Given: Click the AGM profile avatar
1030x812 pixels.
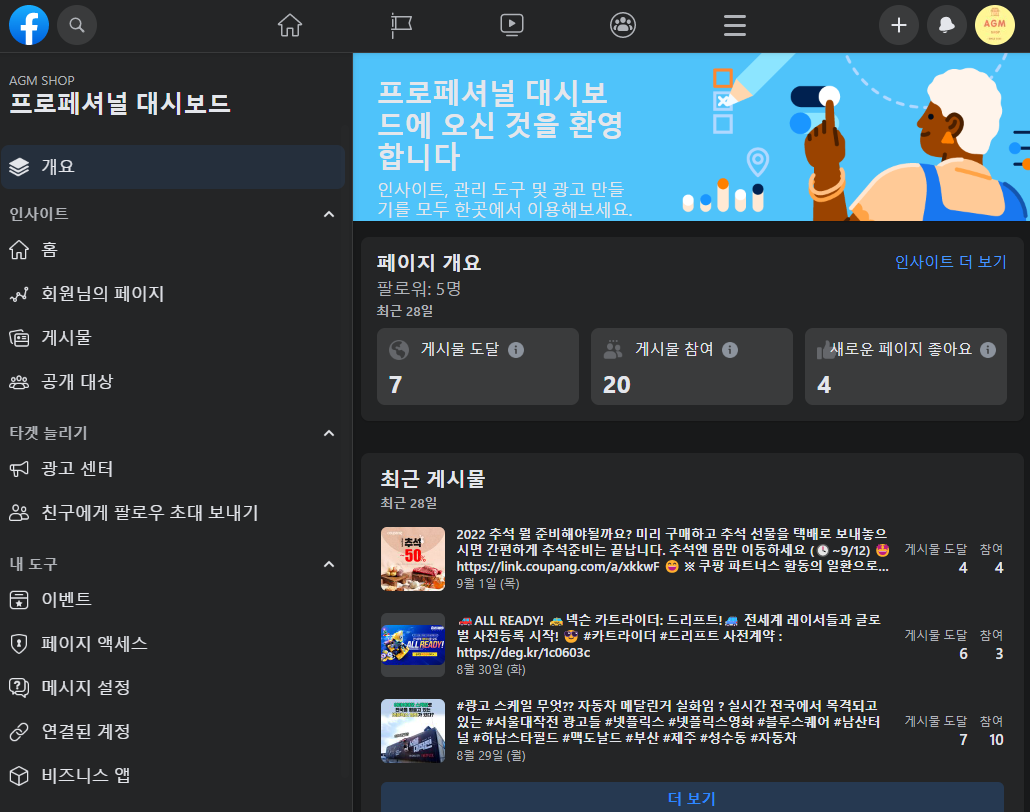Looking at the screenshot, I should pyautogui.click(x=994, y=25).
